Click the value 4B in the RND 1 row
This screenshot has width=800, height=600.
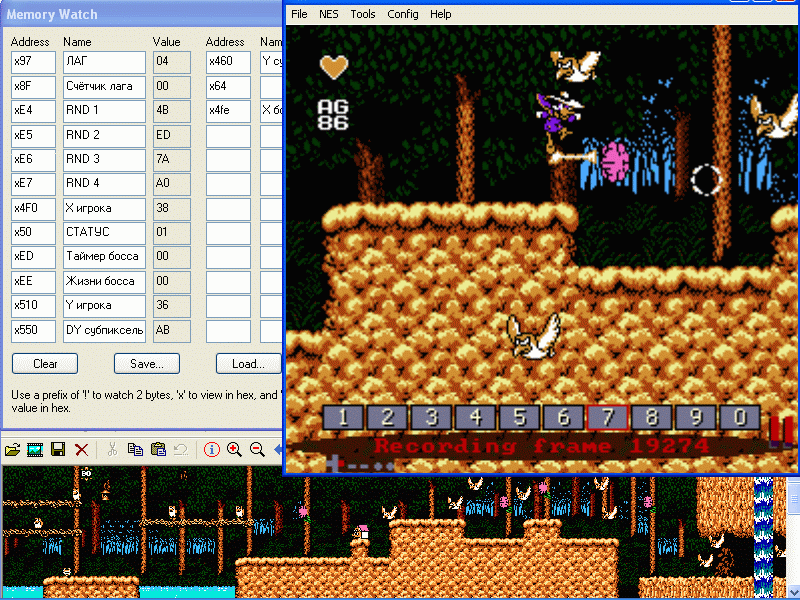click(x=172, y=111)
